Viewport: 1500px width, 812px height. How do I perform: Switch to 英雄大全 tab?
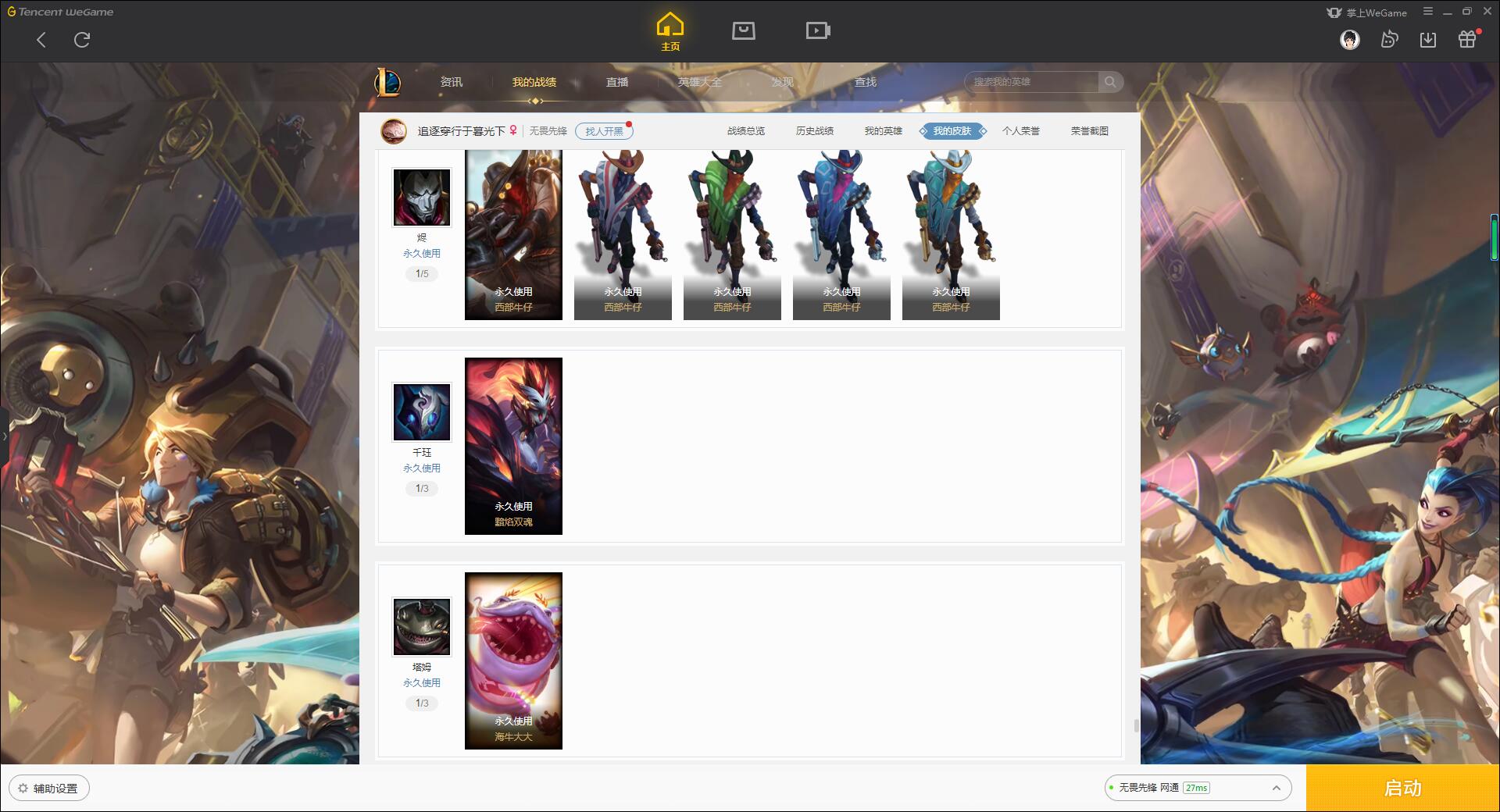(700, 82)
